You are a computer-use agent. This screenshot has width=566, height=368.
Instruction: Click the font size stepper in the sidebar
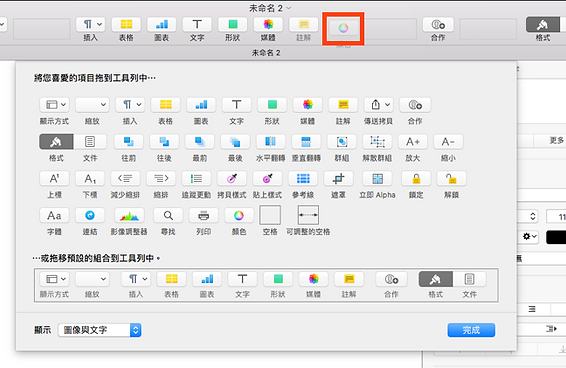tap(532, 216)
